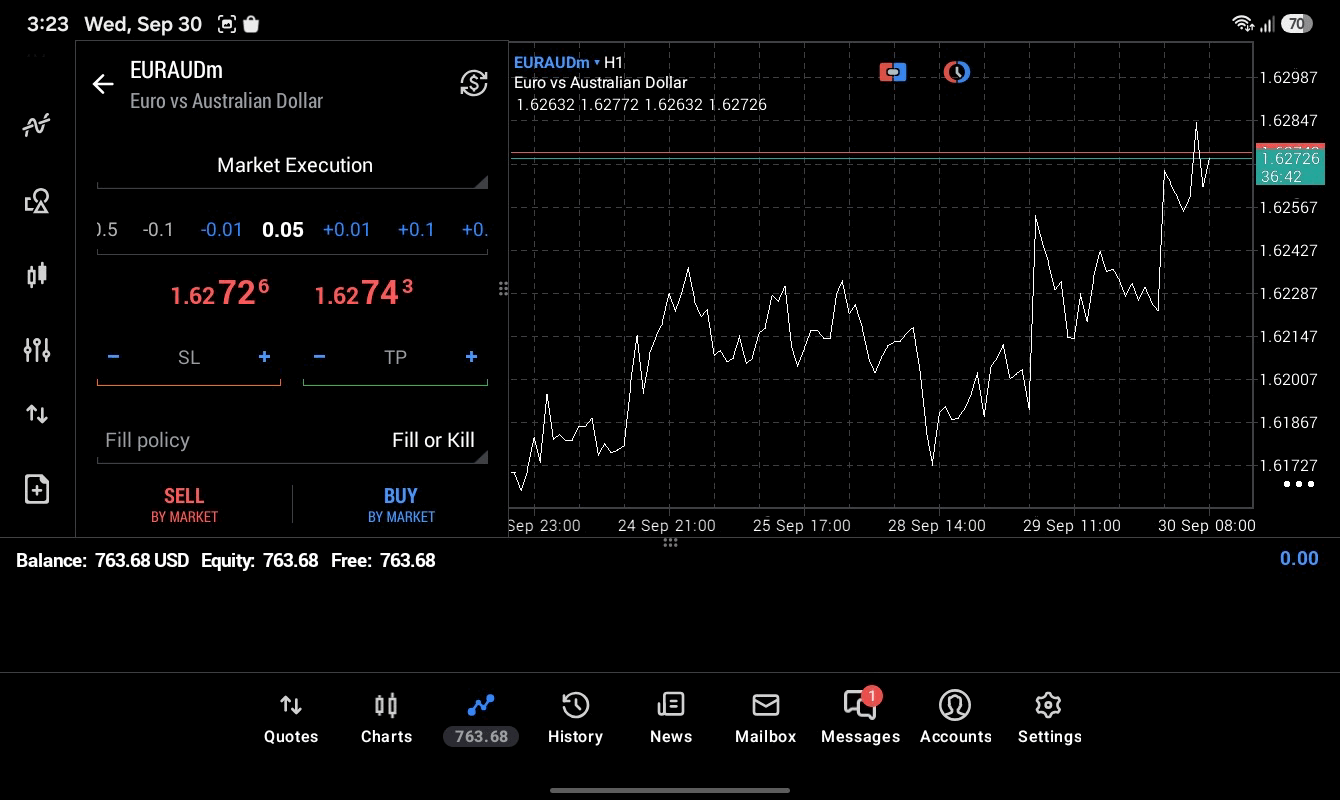
Task: Tap the currency refresh icon in order panel
Action: [473, 83]
